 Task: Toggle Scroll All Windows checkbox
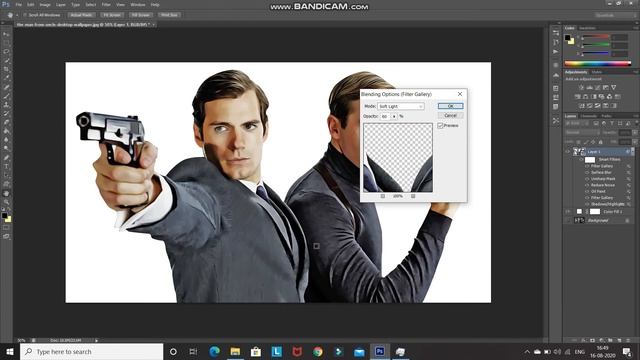pyautogui.click(x=25, y=15)
